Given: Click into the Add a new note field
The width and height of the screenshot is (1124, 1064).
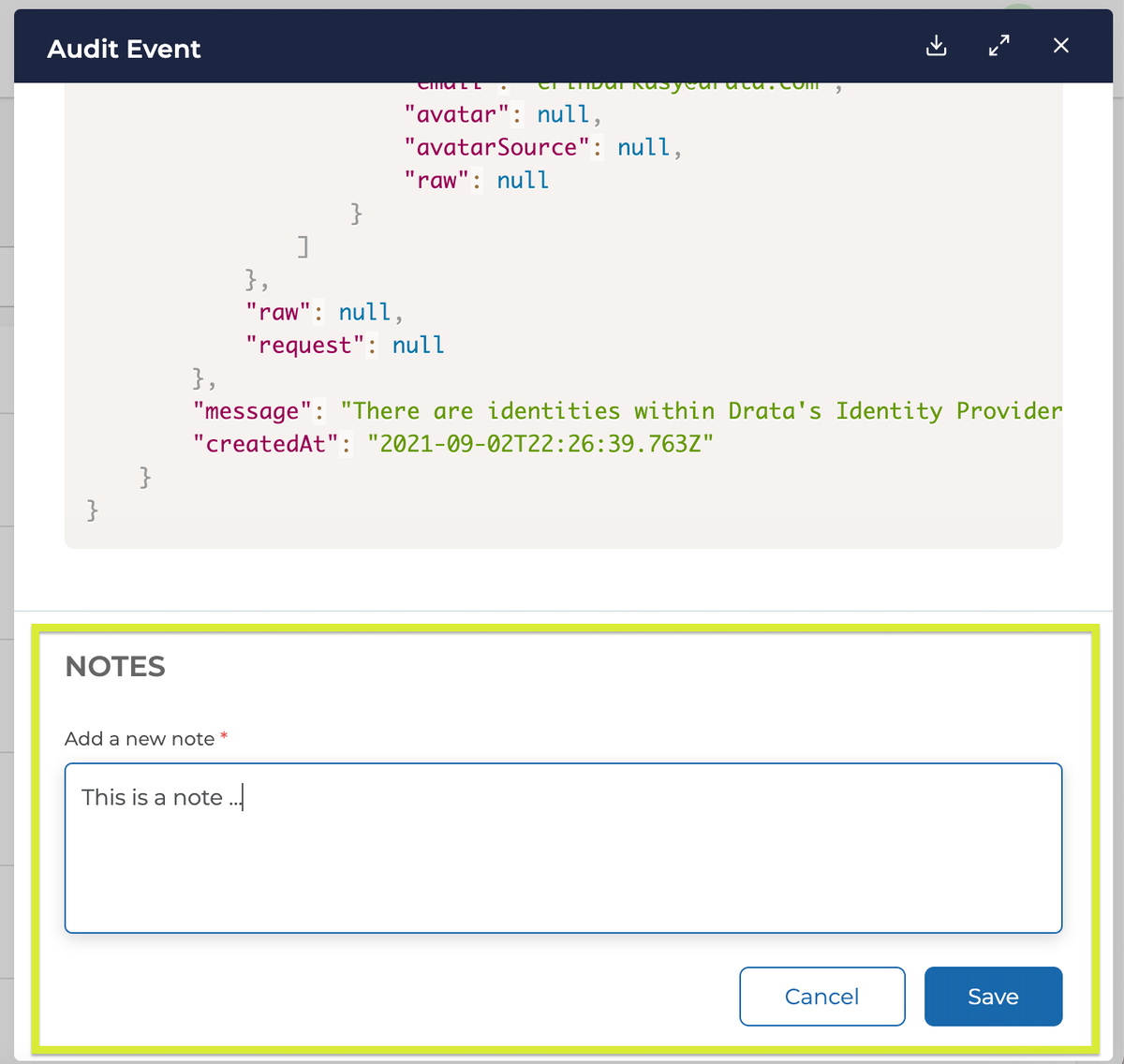Looking at the screenshot, I should [x=563, y=848].
